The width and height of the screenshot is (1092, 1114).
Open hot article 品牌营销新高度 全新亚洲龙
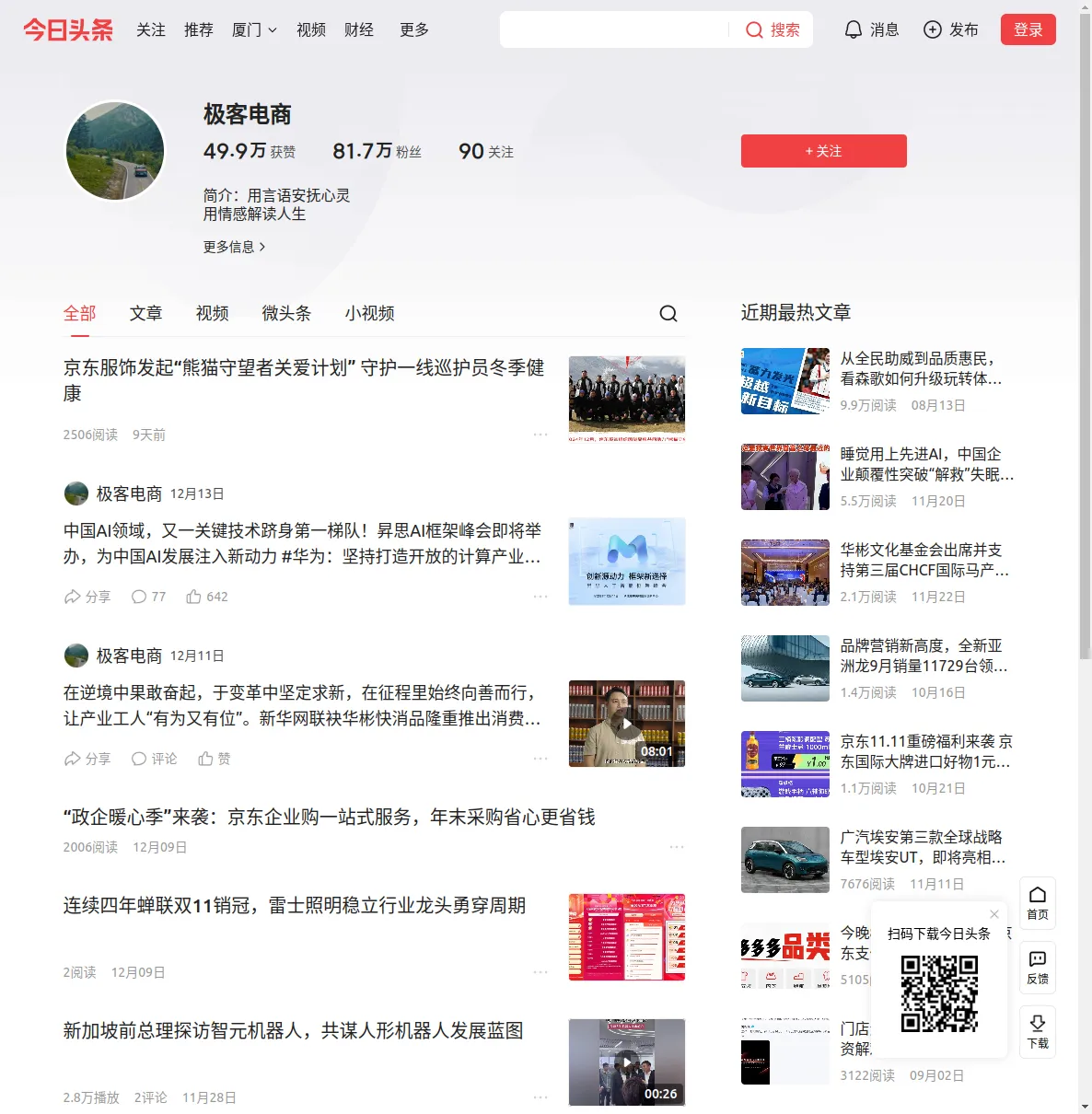click(x=924, y=656)
